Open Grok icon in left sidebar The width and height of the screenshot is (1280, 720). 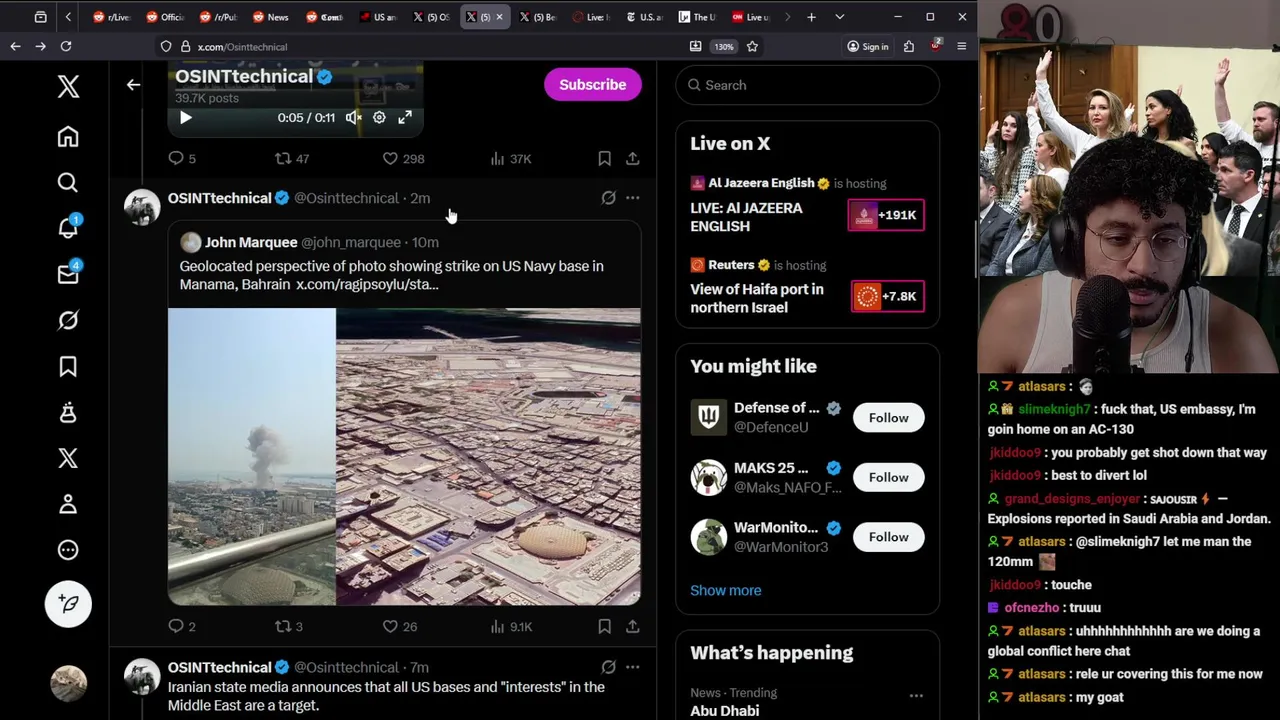click(x=68, y=320)
